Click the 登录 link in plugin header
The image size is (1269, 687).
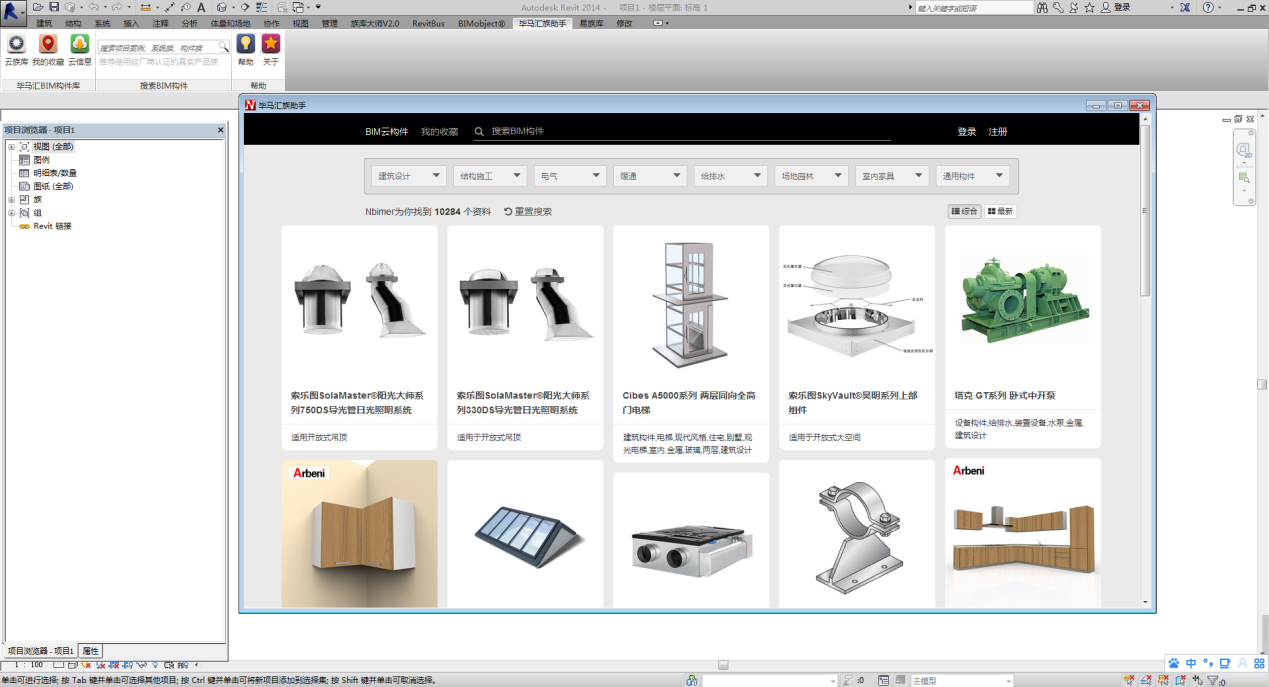click(966, 132)
